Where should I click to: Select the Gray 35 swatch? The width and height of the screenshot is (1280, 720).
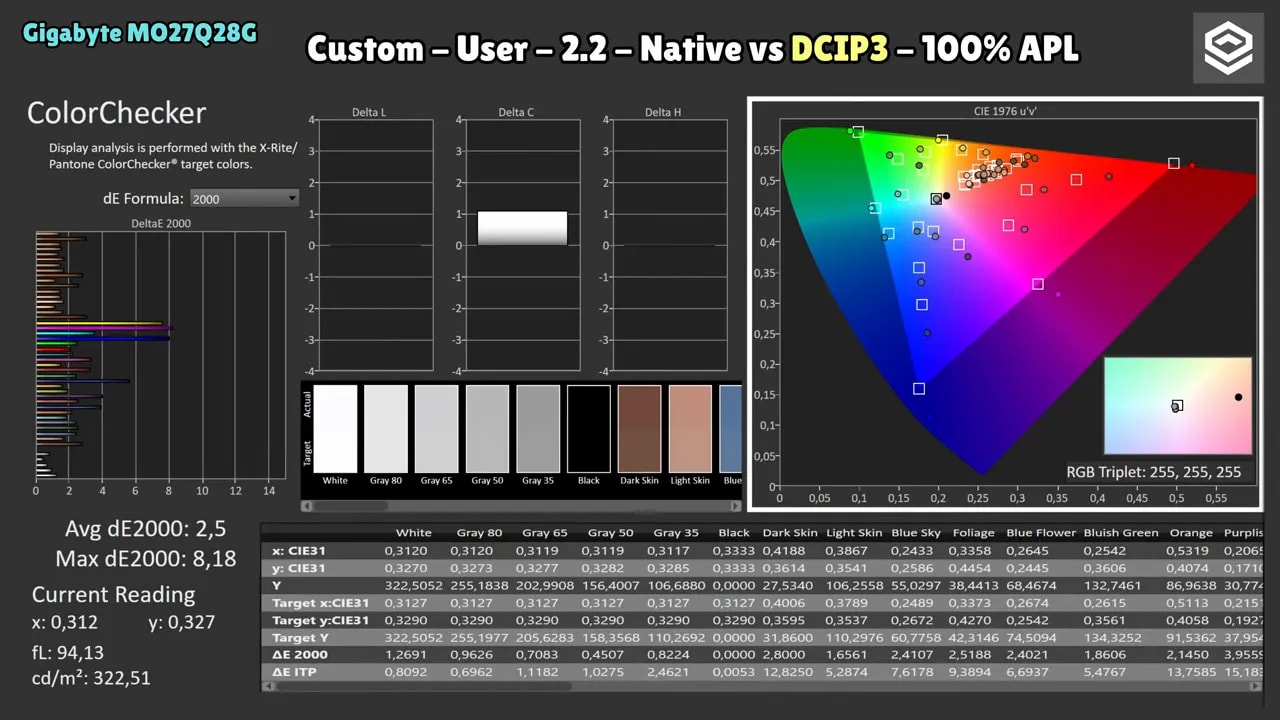point(538,429)
